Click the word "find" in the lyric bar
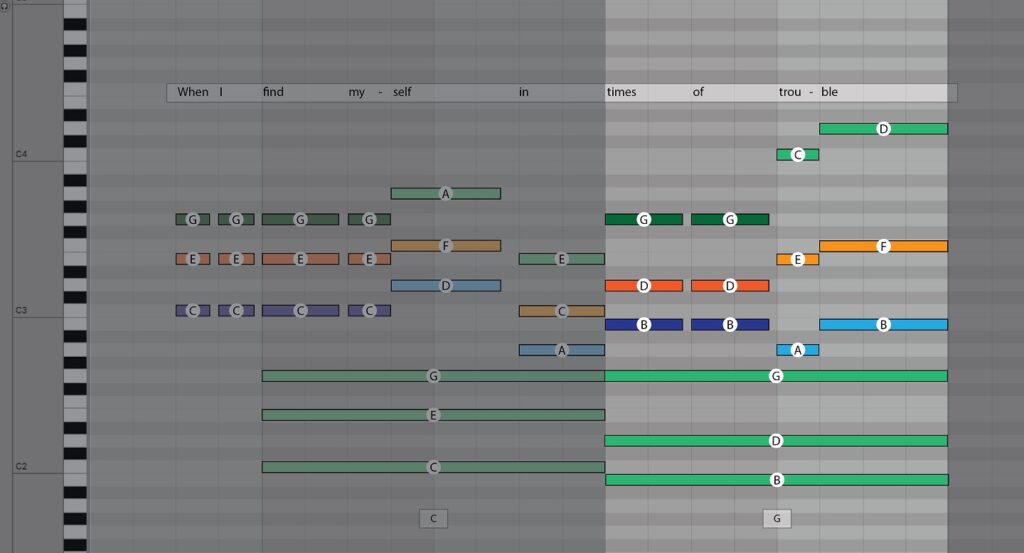1024x553 pixels. tap(273, 93)
